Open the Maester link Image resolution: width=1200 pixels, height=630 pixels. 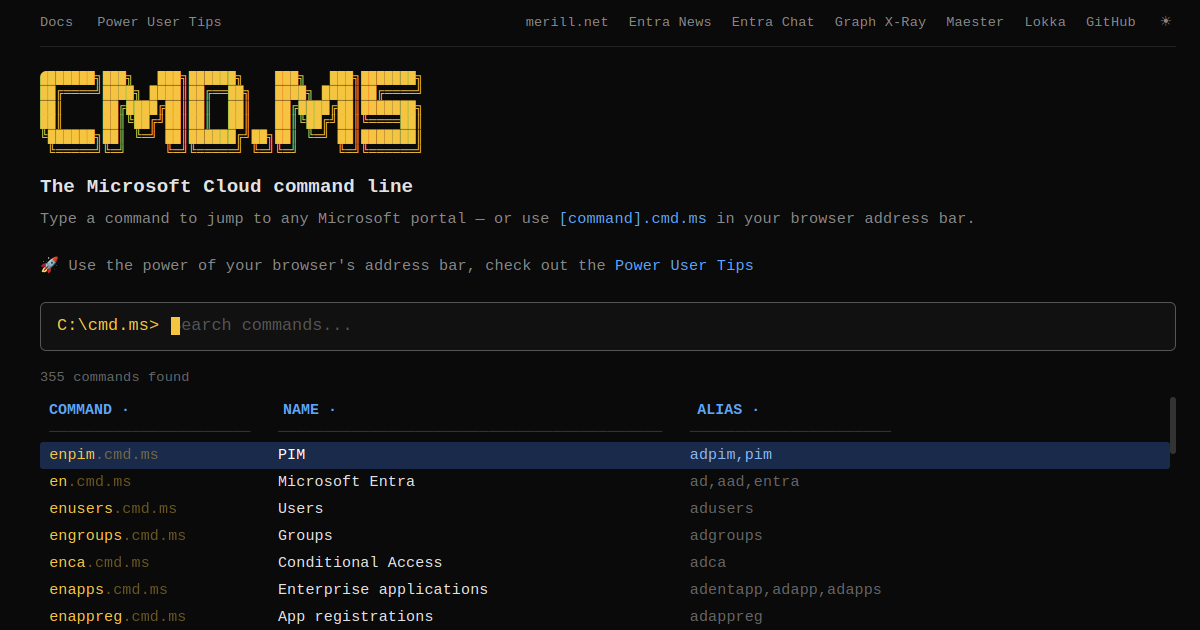[975, 22]
